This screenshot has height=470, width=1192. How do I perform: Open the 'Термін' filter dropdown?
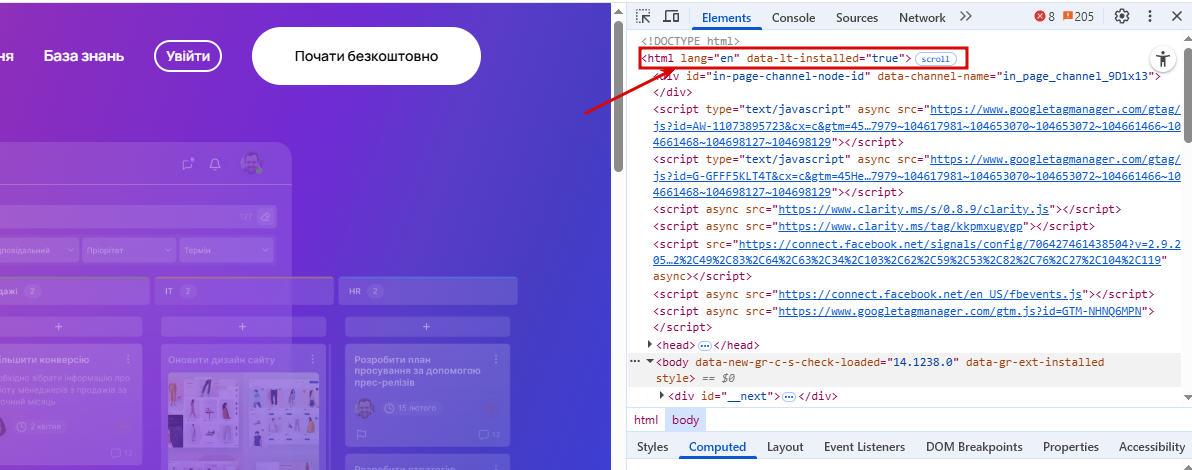pyautogui.click(x=226, y=250)
